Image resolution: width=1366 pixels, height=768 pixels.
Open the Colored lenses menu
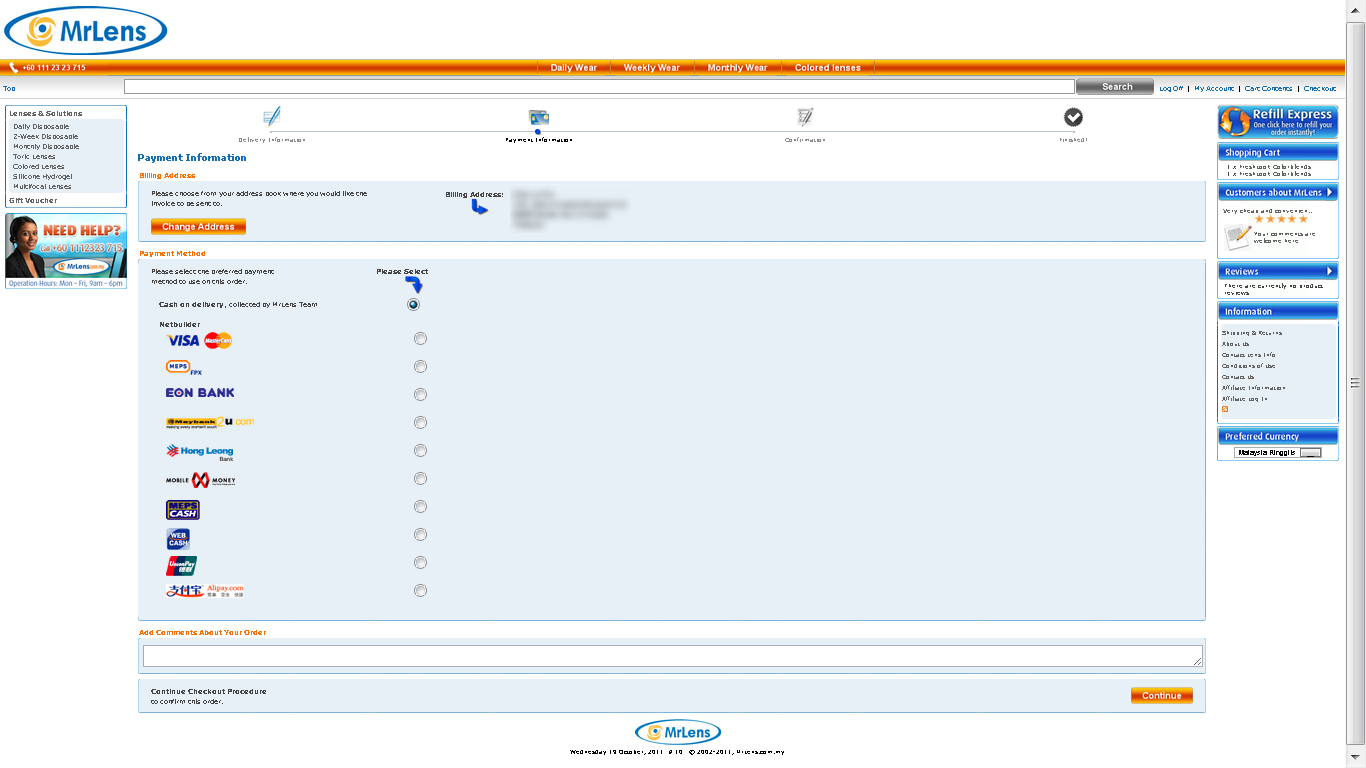[x=828, y=68]
